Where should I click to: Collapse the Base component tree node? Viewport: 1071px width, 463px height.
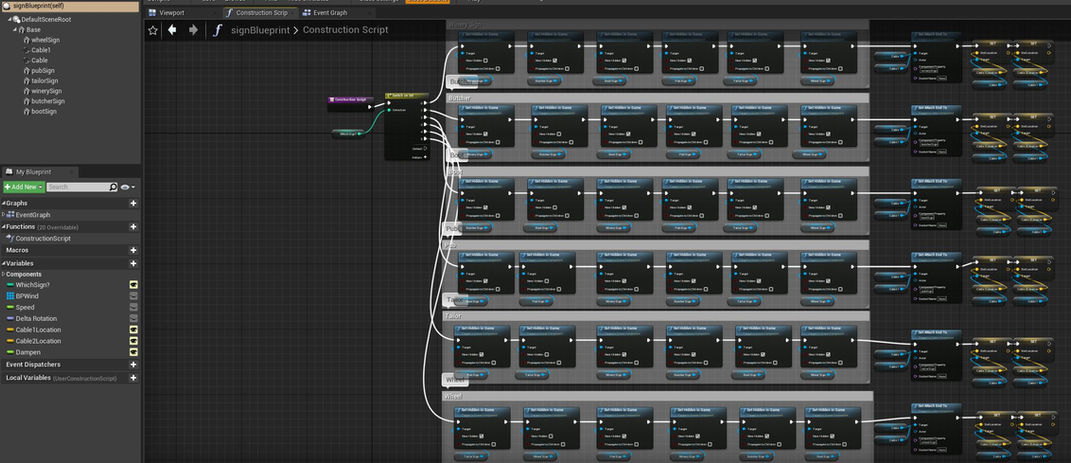click(16, 30)
